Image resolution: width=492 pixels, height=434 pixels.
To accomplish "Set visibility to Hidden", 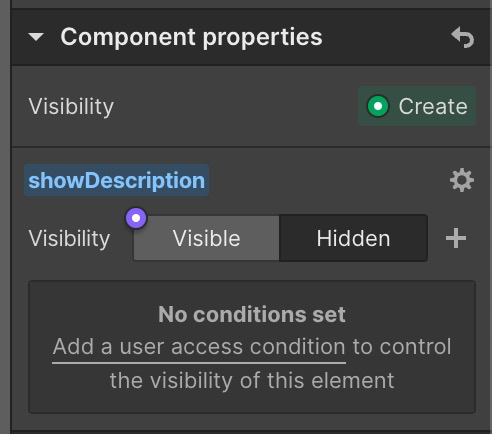I will click(x=353, y=238).
